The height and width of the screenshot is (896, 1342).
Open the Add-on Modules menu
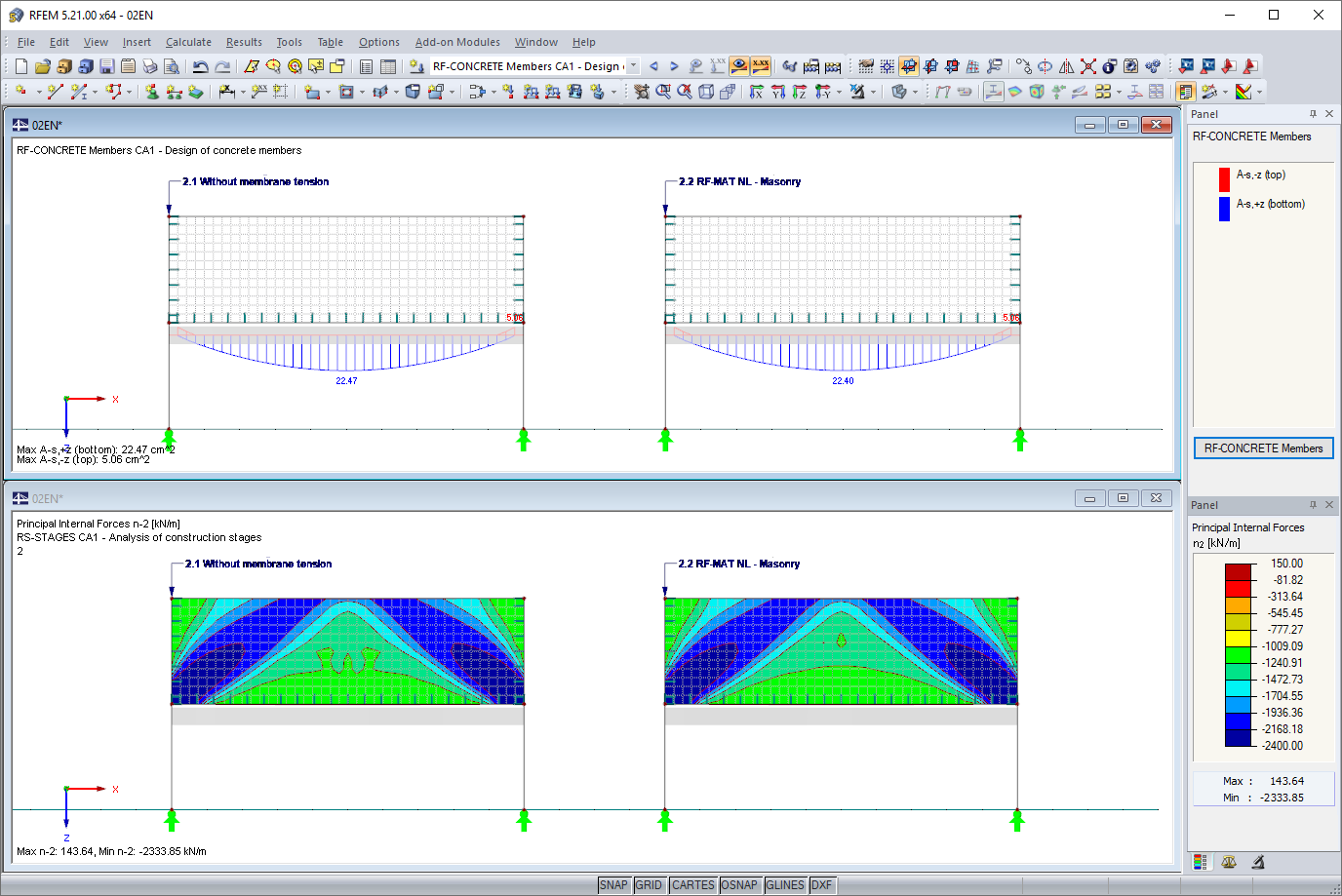click(457, 42)
